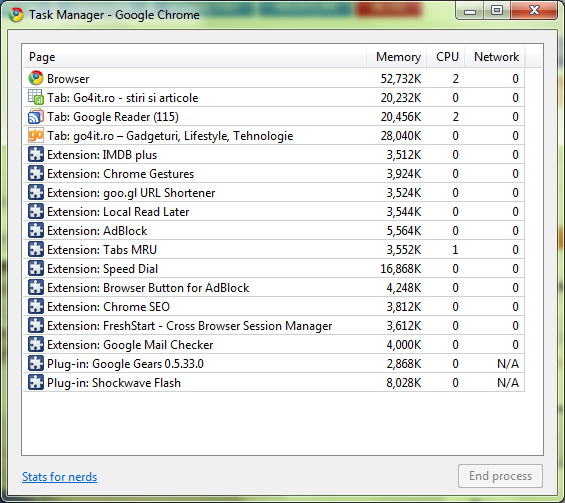
Task: Maximize the Task Manager window
Action: [497, 11]
